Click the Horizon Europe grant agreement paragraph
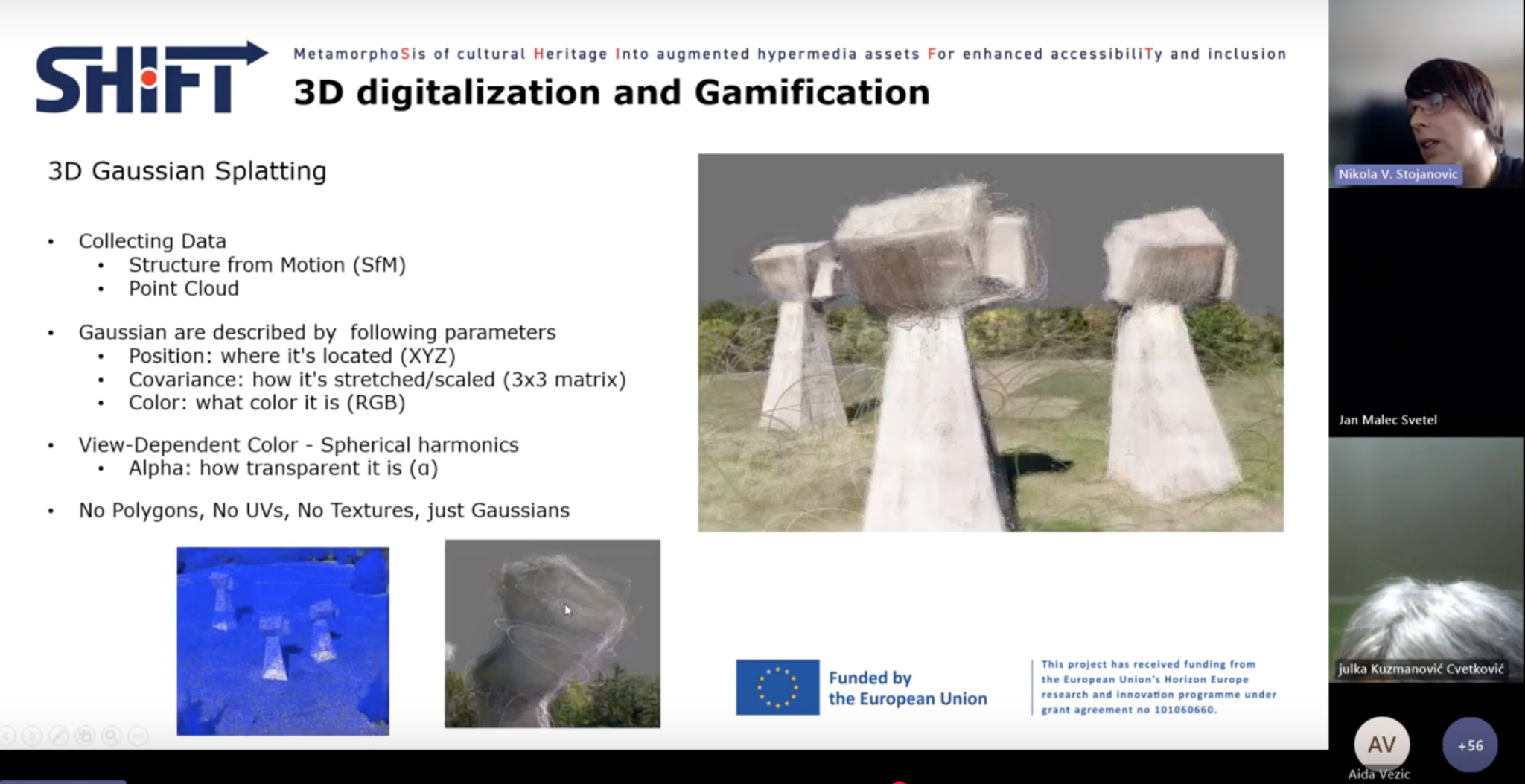This screenshot has height=784, width=1525. coord(1159,687)
